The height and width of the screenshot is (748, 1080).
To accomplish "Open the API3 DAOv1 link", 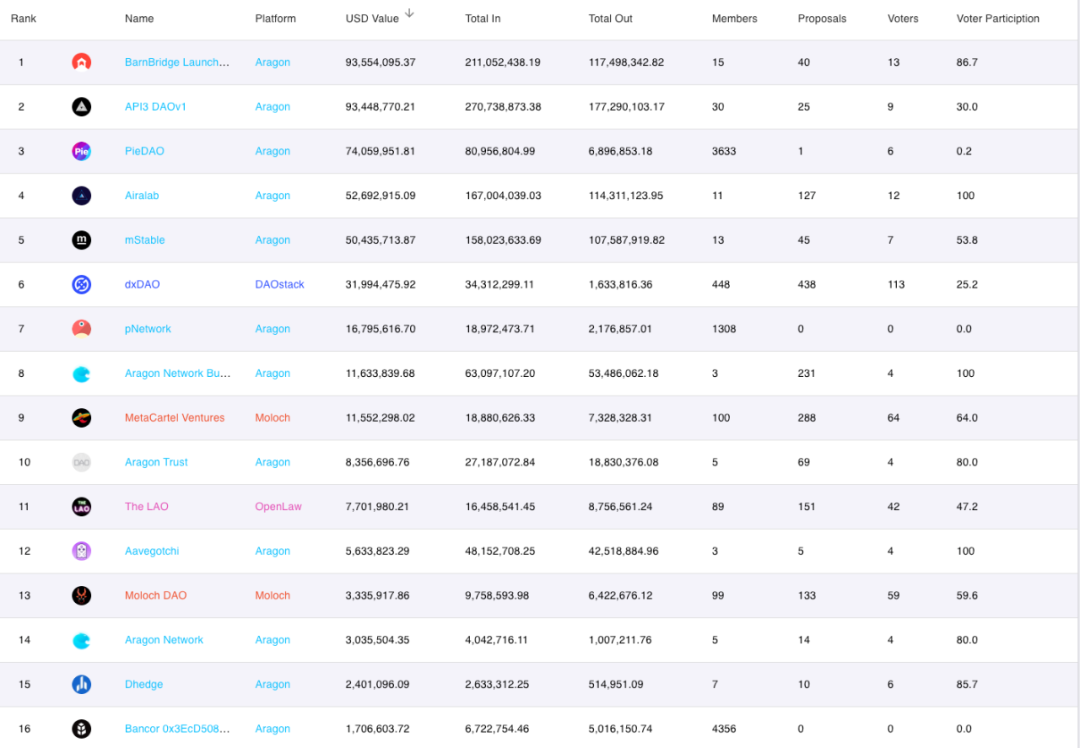I will pos(156,107).
